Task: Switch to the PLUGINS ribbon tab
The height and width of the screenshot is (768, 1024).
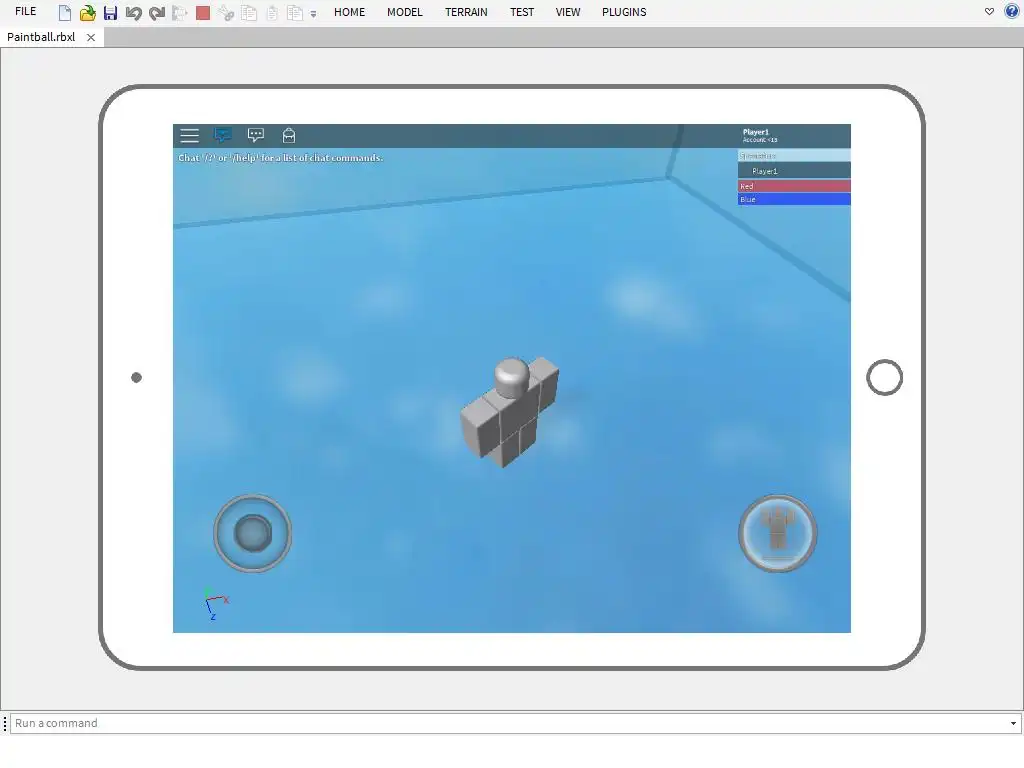Action: pos(624,12)
